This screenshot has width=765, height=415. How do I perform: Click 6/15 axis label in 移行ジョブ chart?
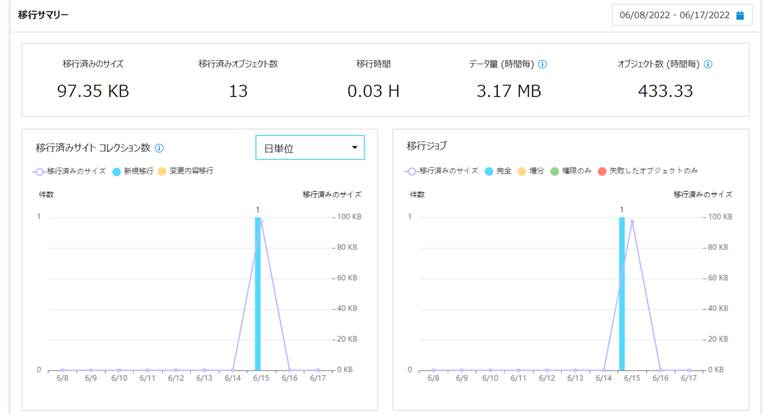[x=632, y=378]
